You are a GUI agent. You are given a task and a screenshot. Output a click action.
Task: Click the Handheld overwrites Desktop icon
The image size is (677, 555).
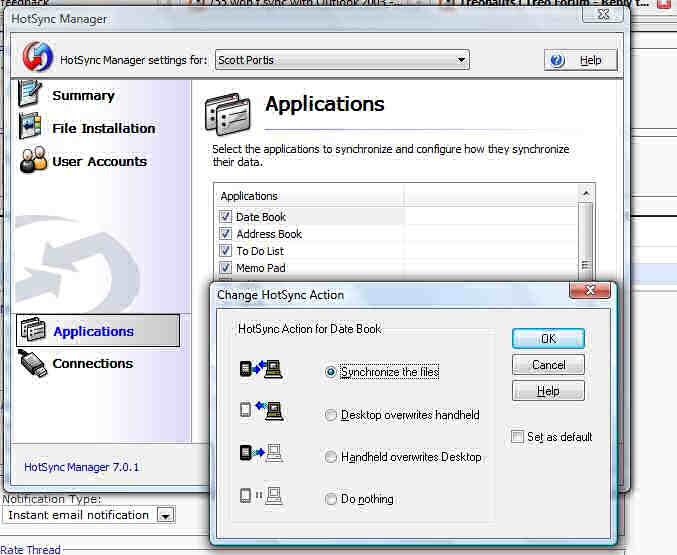click(x=261, y=453)
